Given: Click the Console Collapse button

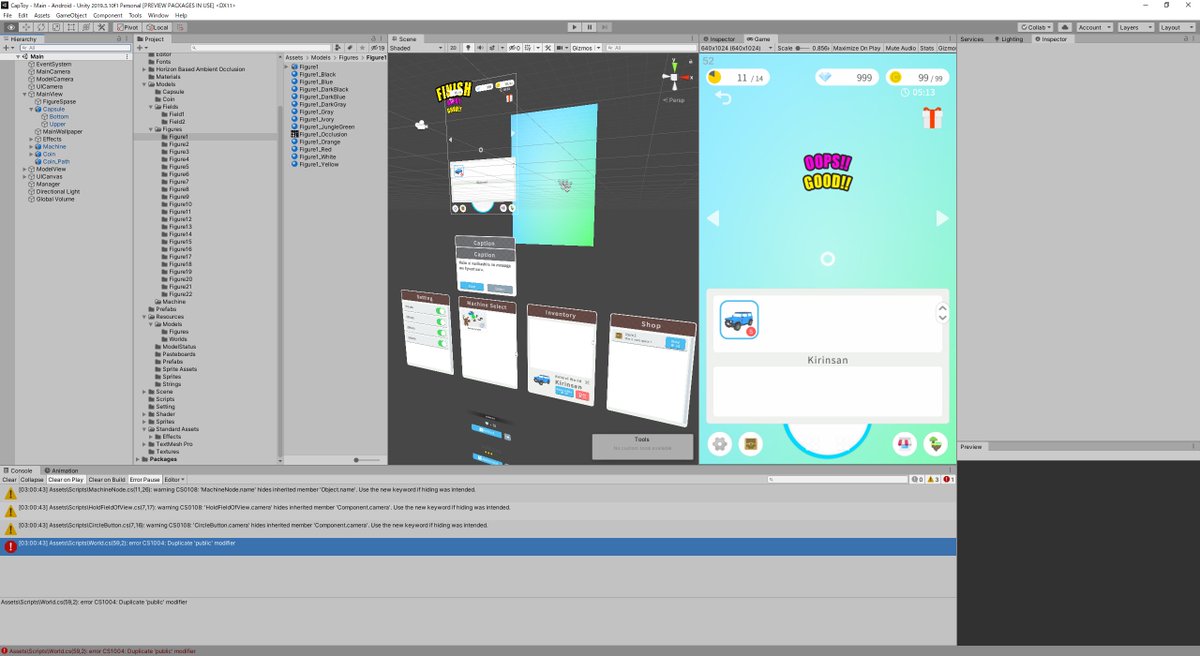Looking at the screenshot, I should 32,480.
